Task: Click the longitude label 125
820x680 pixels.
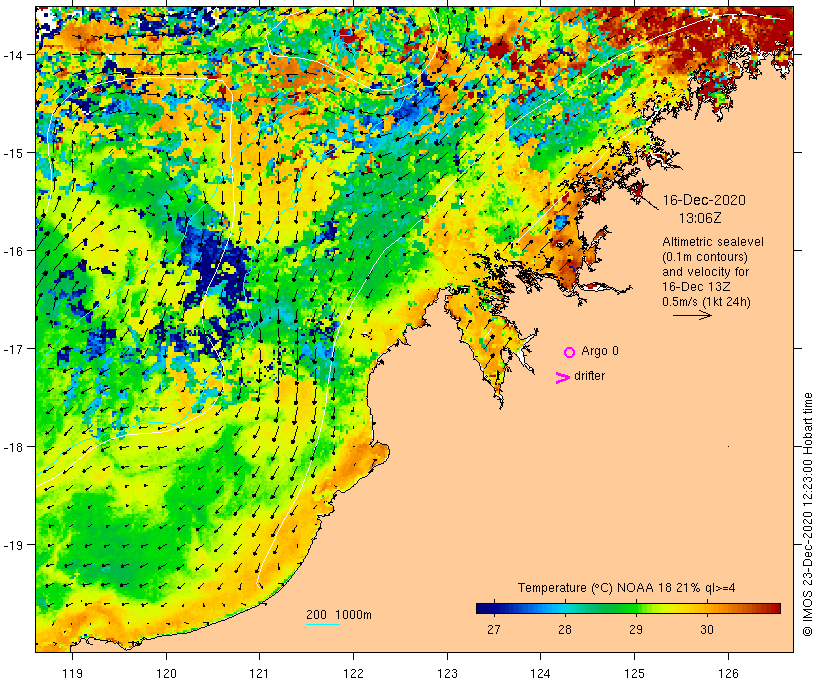Action: tap(634, 673)
